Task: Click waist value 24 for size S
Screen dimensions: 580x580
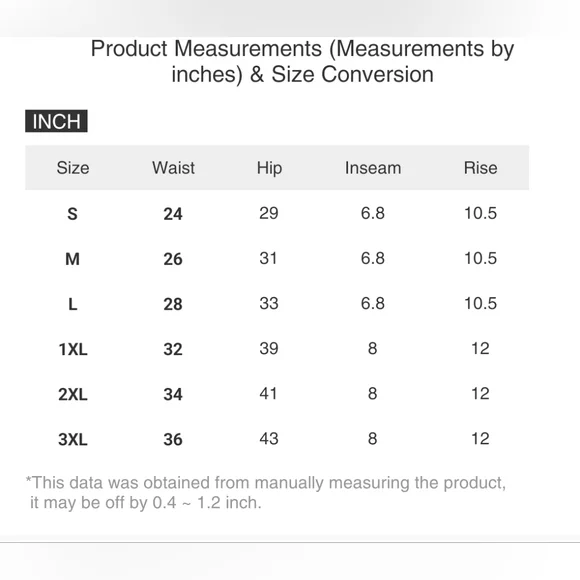Action: tap(173, 214)
